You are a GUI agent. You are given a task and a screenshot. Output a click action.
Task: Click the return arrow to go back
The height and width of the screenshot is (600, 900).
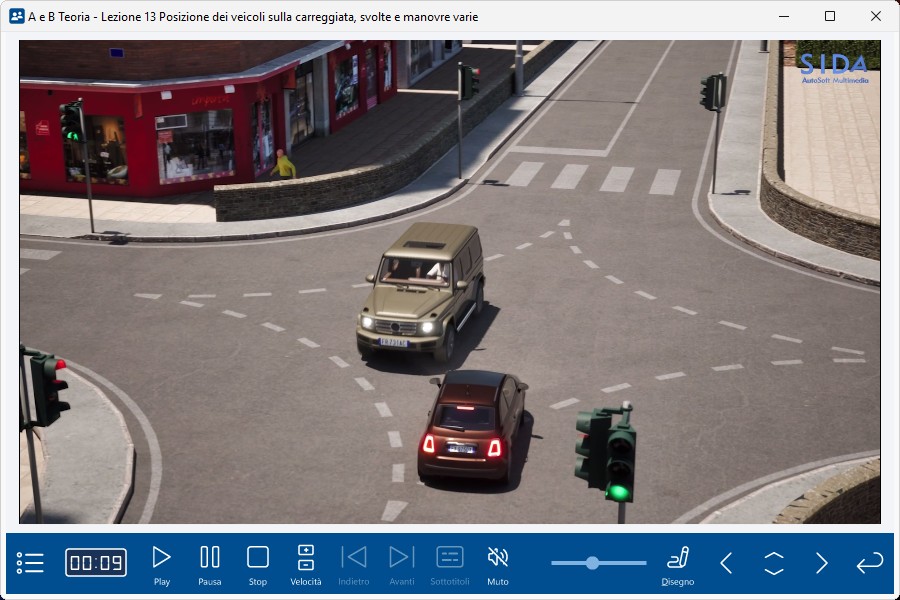tap(870, 563)
